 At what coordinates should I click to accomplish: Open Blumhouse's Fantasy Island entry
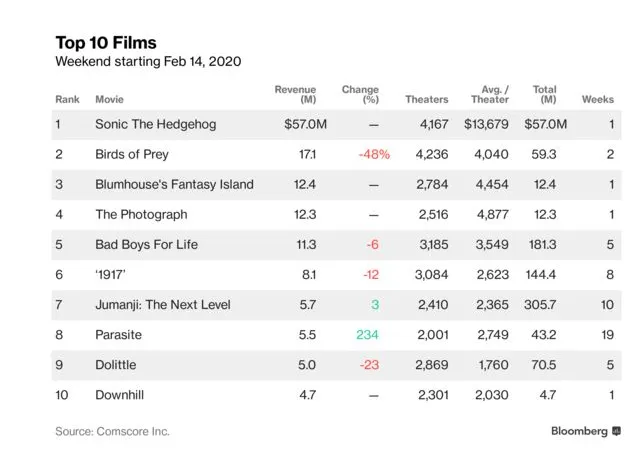[x=174, y=184]
